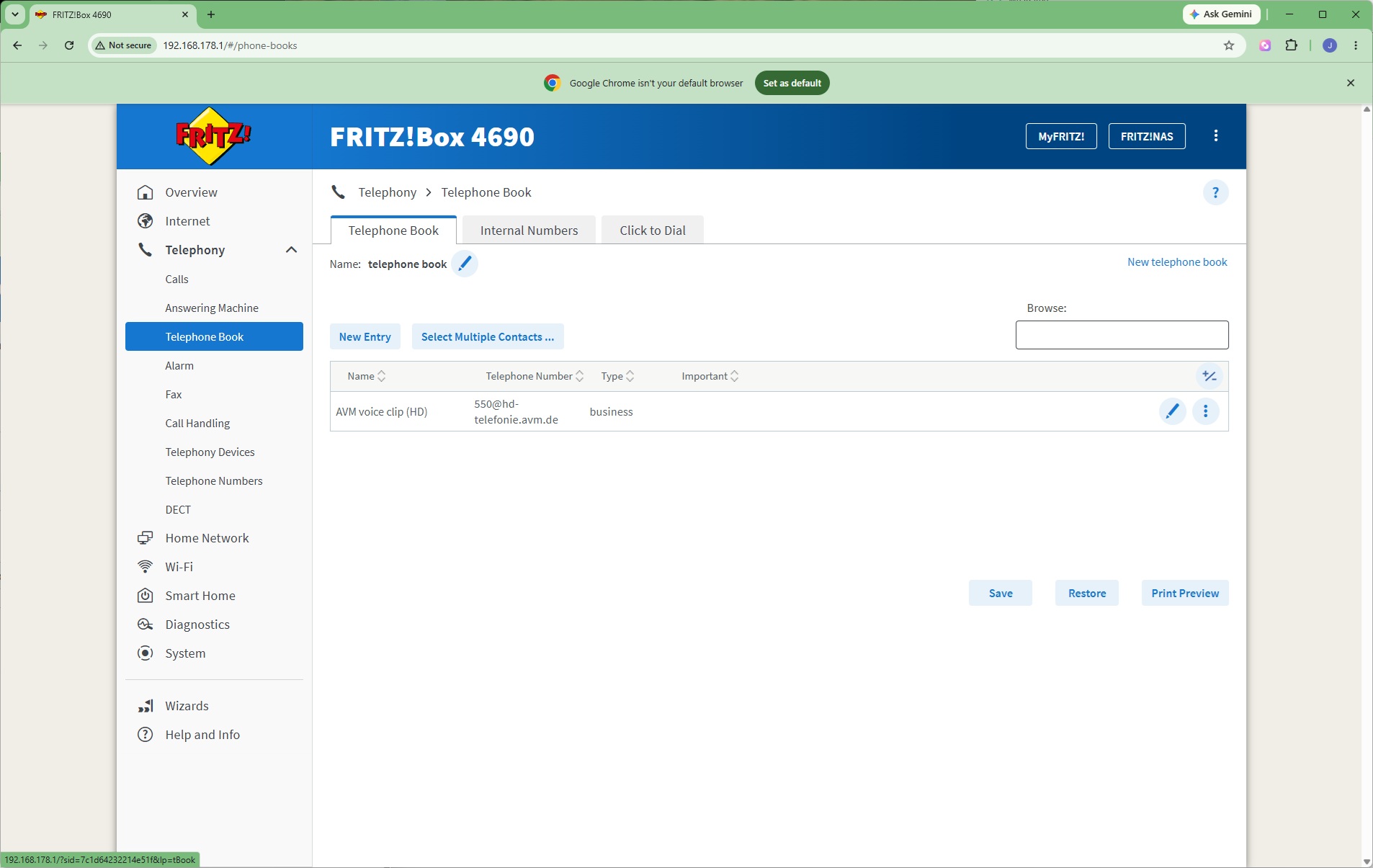Open the FRITZ!NAS button
The width and height of the screenshot is (1373, 868).
tap(1147, 136)
